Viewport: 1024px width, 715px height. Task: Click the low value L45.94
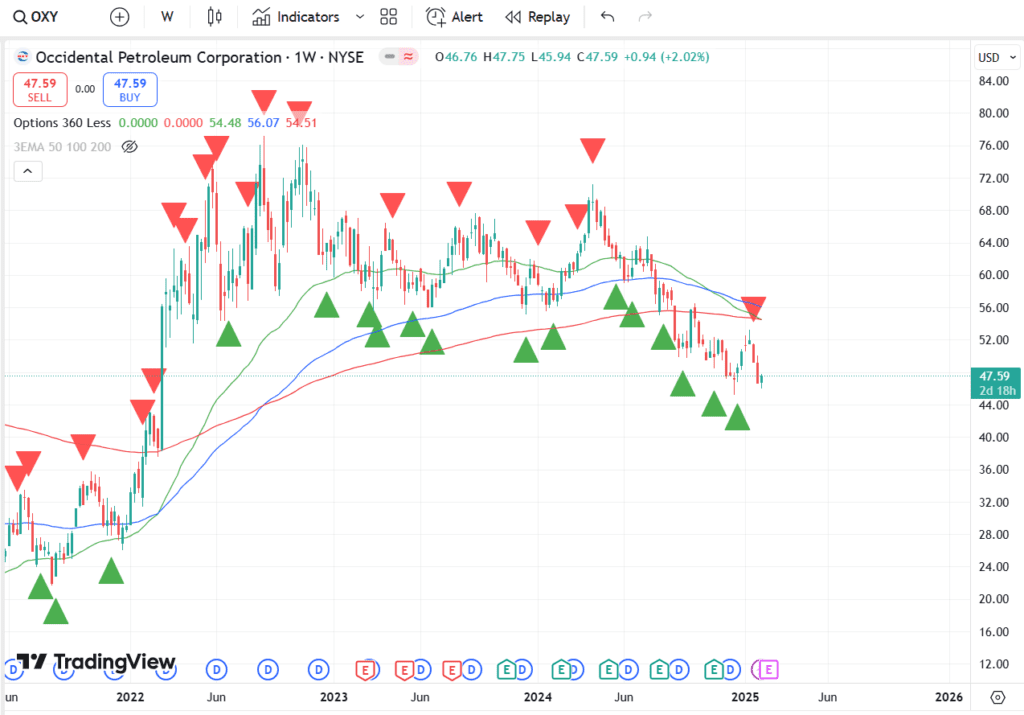tap(551, 57)
